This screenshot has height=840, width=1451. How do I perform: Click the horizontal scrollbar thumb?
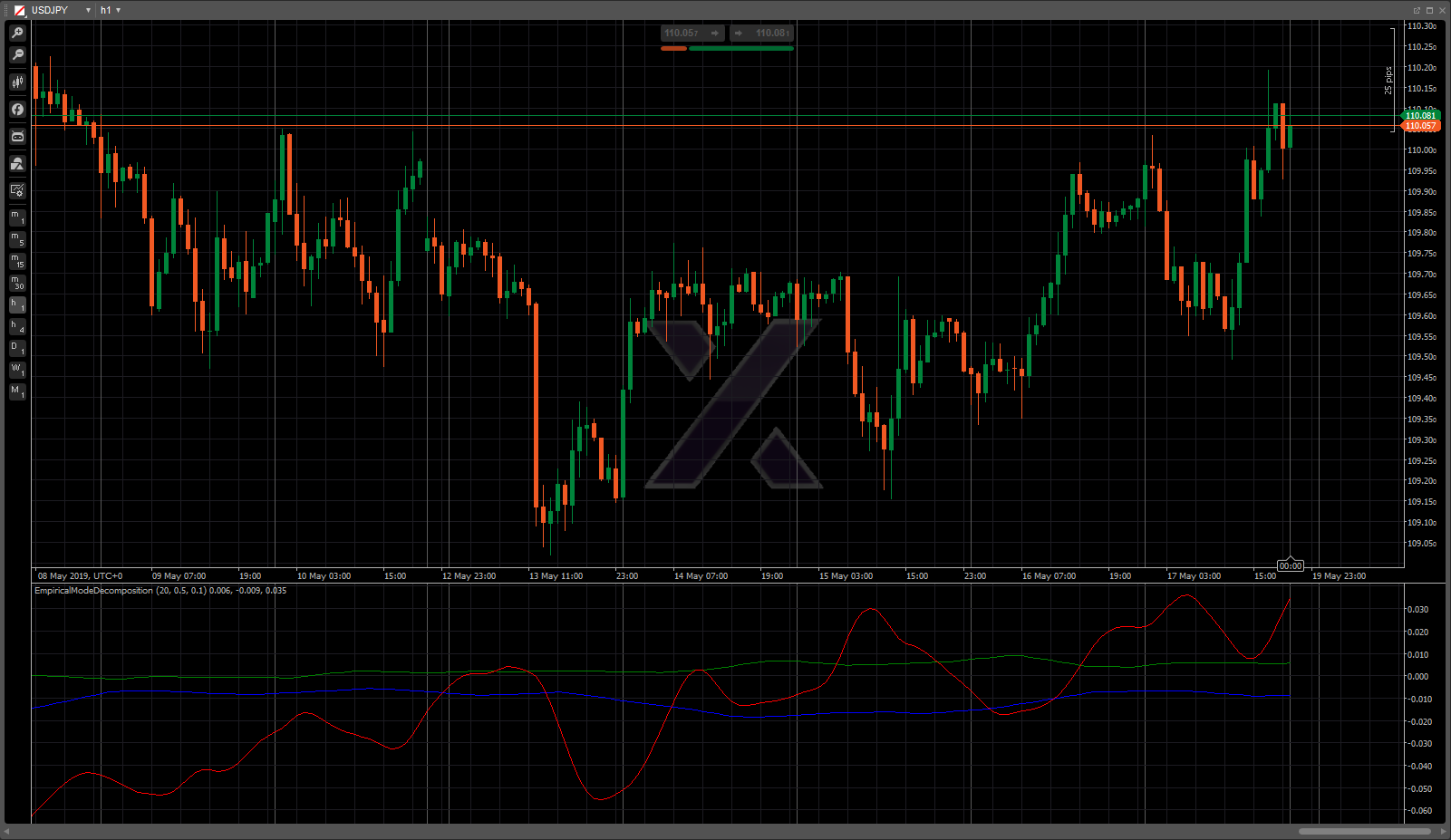click(1364, 831)
